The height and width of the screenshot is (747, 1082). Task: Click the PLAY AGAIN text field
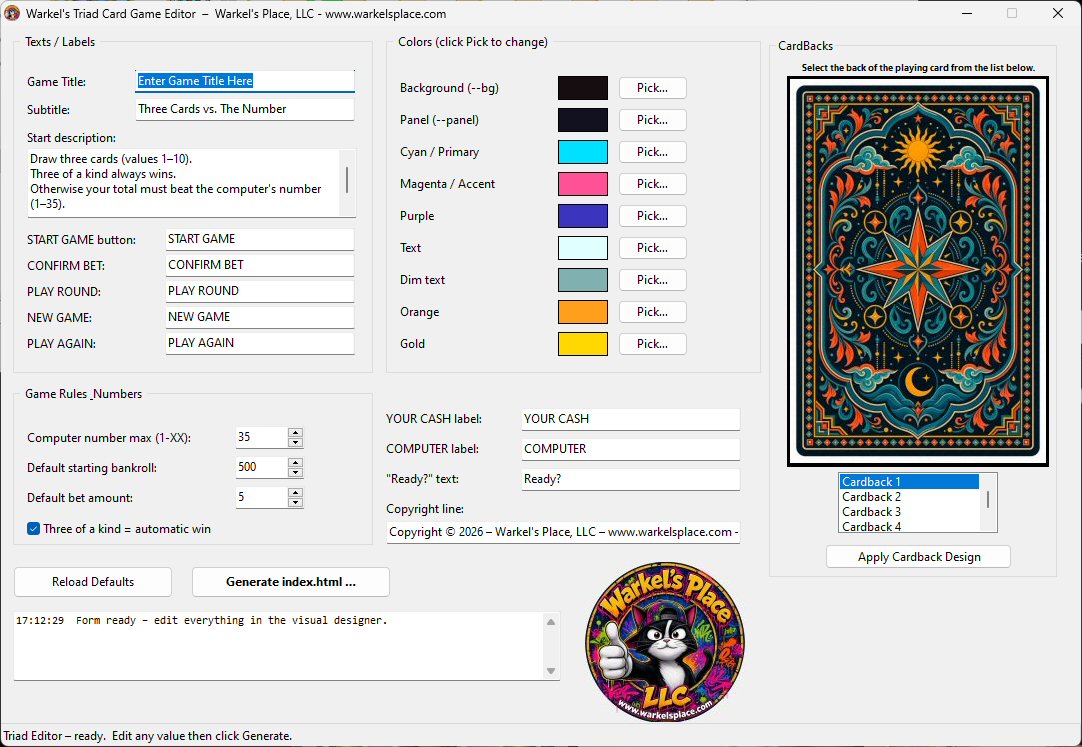(x=259, y=343)
